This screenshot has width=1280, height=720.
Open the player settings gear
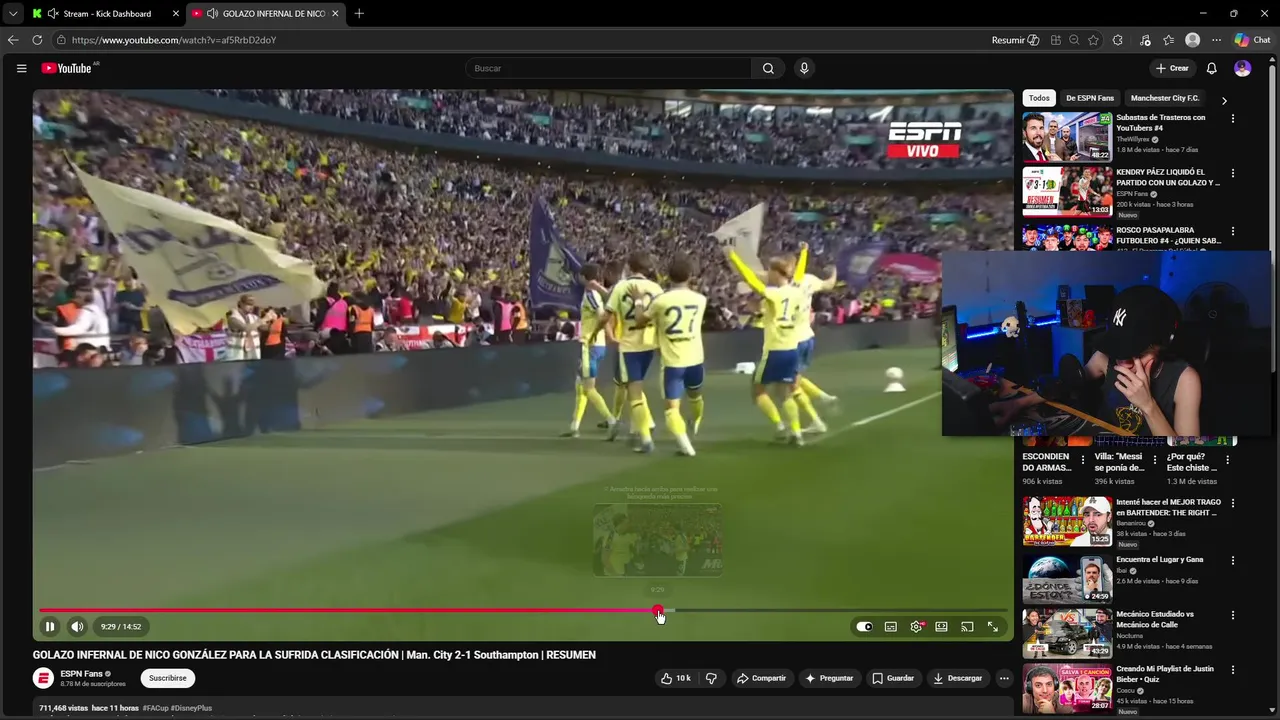(x=916, y=627)
